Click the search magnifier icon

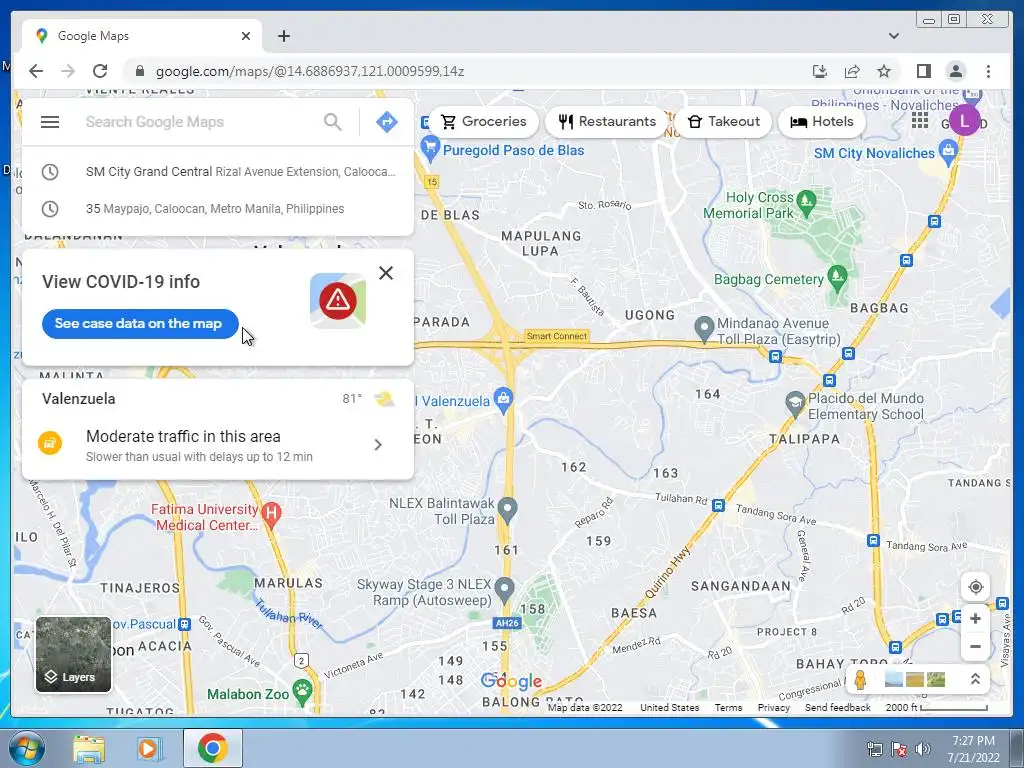click(x=333, y=122)
